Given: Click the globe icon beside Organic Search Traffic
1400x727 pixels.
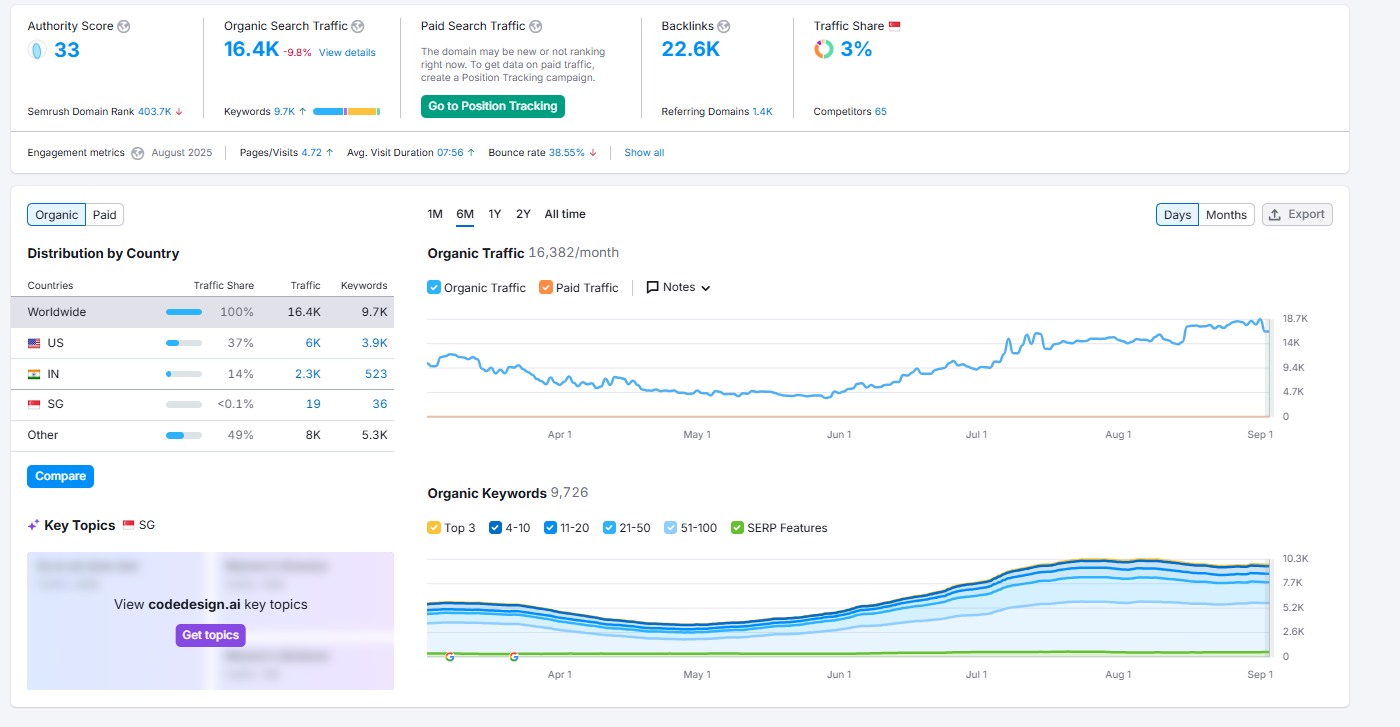Looking at the screenshot, I should click(x=358, y=27).
